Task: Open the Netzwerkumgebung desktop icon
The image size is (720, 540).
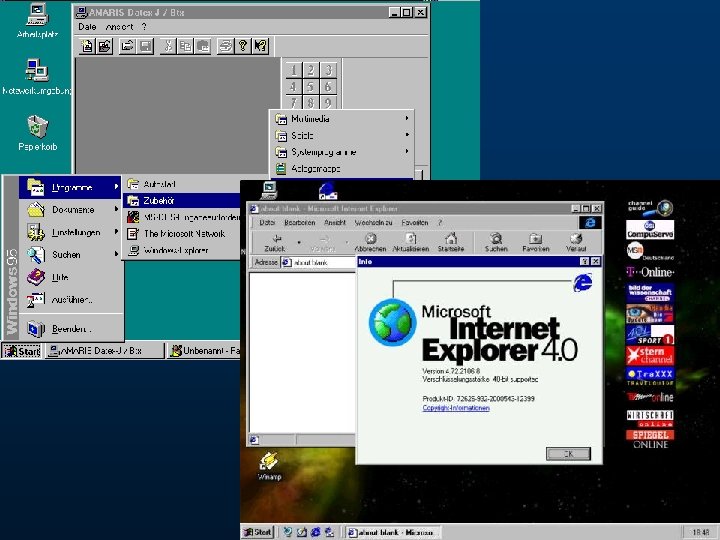Action: coord(36,77)
